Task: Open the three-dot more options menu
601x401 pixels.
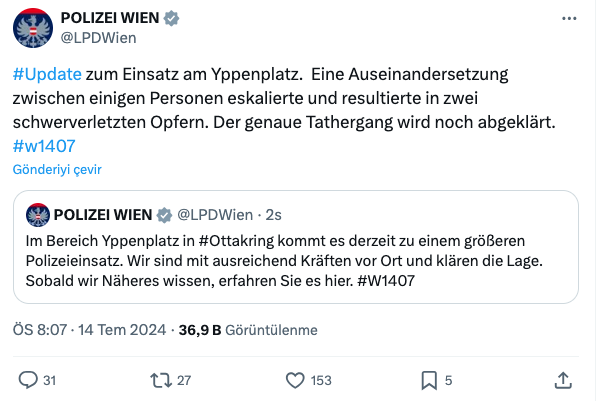Action: (569, 18)
